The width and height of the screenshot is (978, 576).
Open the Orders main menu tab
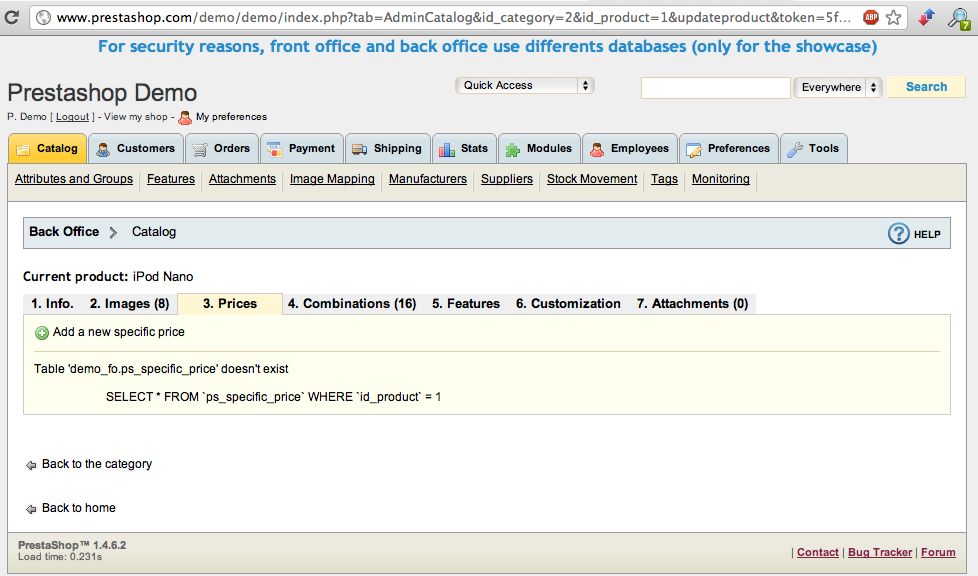click(x=222, y=149)
